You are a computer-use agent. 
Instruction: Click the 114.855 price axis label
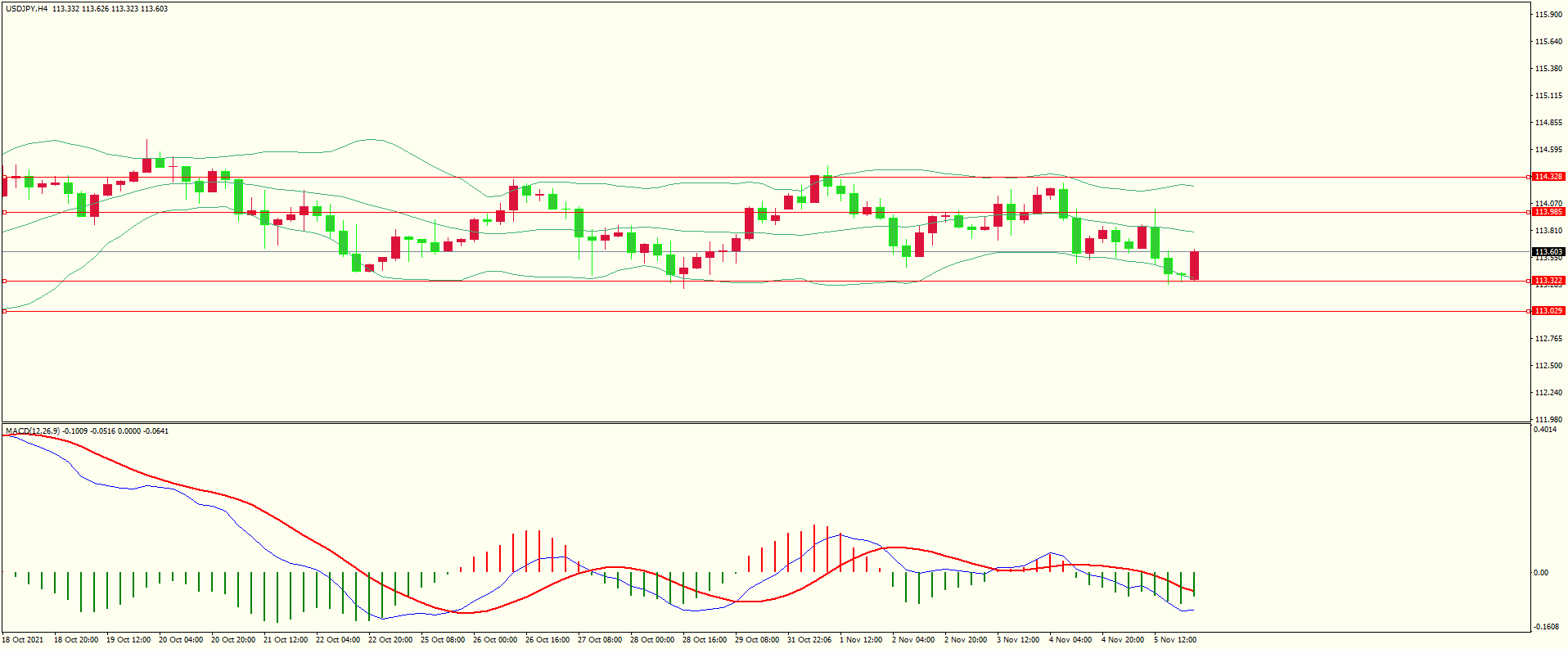1548,123
